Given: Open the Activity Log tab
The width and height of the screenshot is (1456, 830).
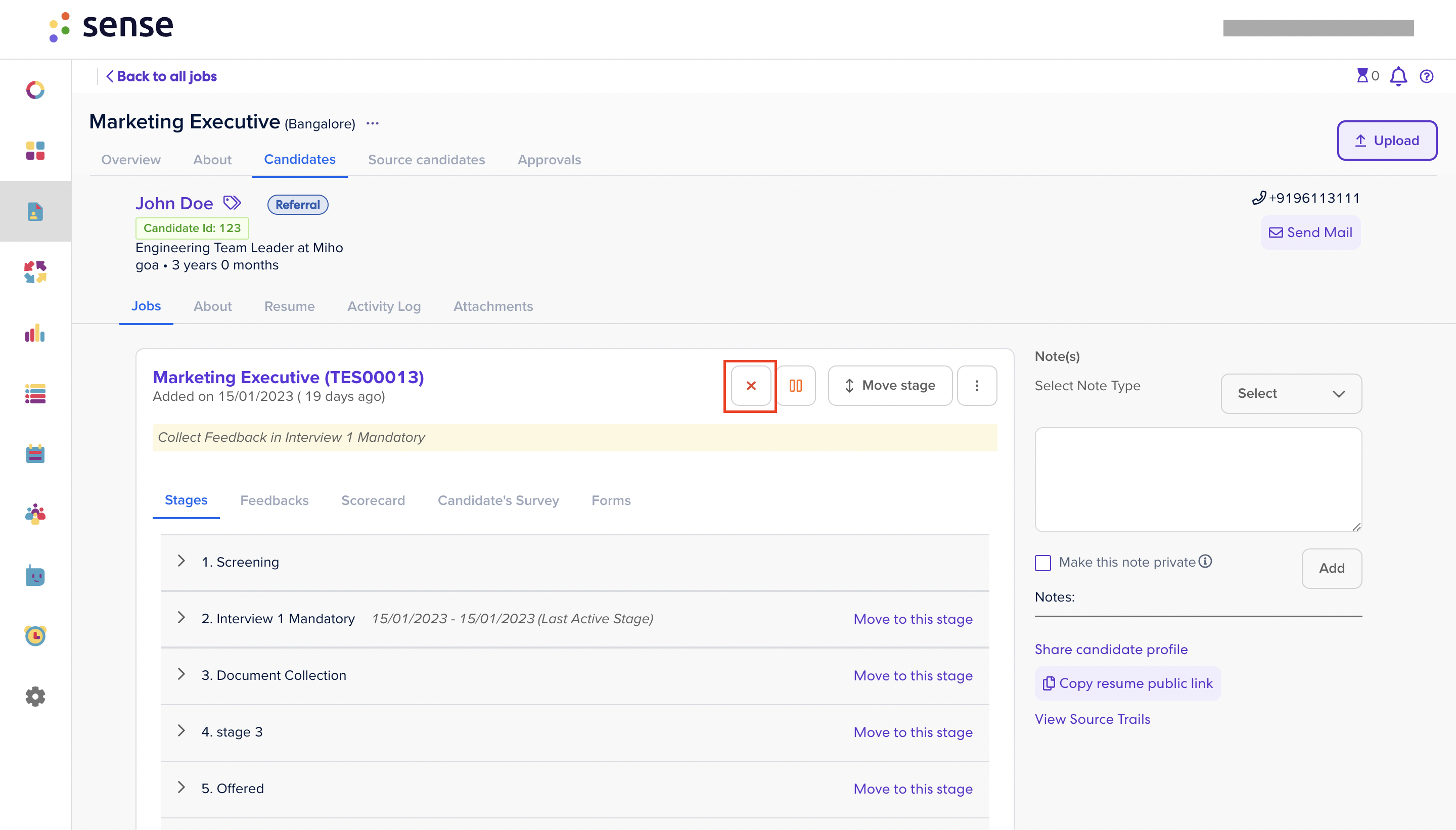Looking at the screenshot, I should 384,307.
